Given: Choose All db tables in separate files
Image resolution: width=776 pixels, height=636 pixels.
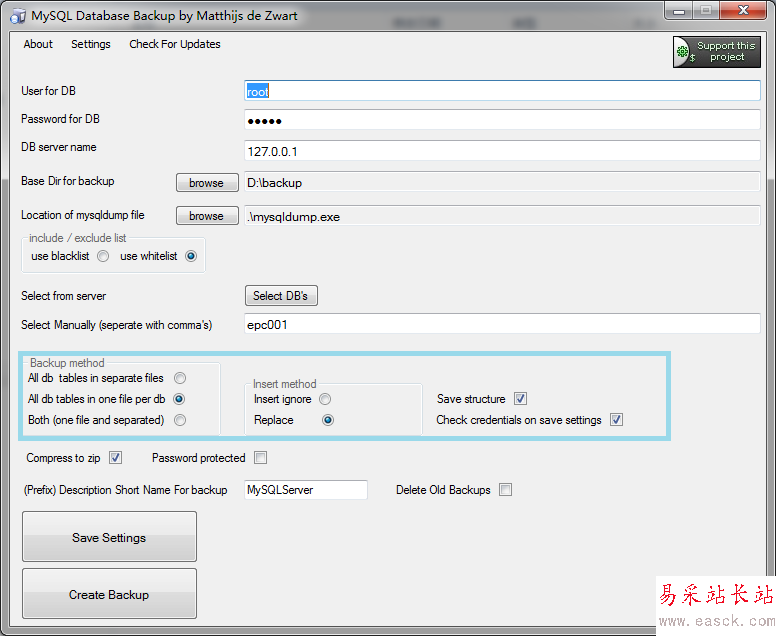Looking at the screenshot, I should tap(180, 378).
